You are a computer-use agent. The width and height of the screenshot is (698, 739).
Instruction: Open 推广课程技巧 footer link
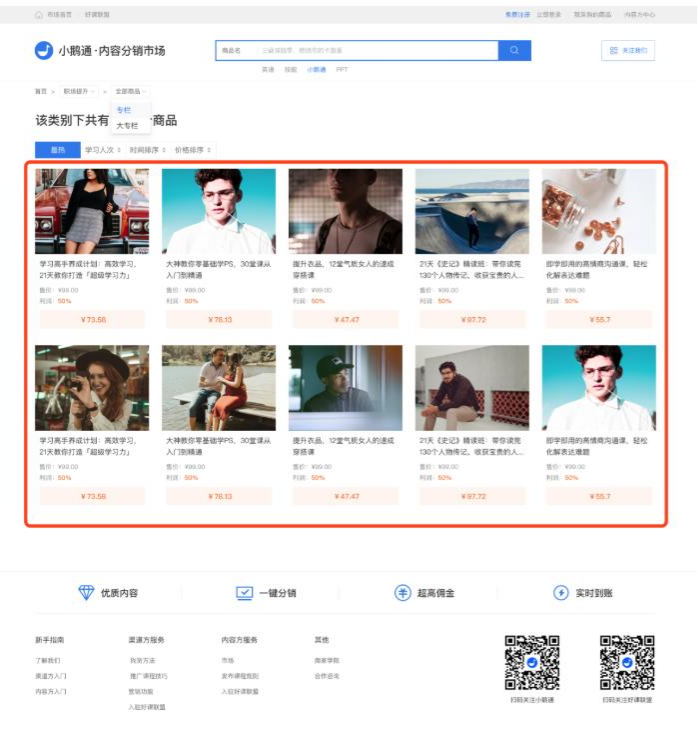pos(148,676)
